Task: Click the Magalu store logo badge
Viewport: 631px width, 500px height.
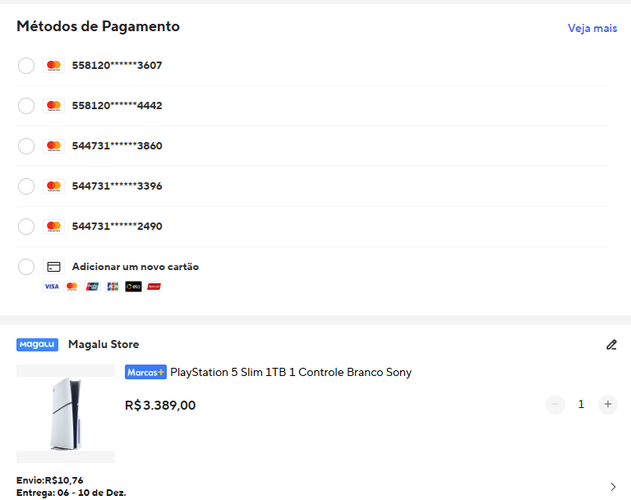Action: (37, 345)
